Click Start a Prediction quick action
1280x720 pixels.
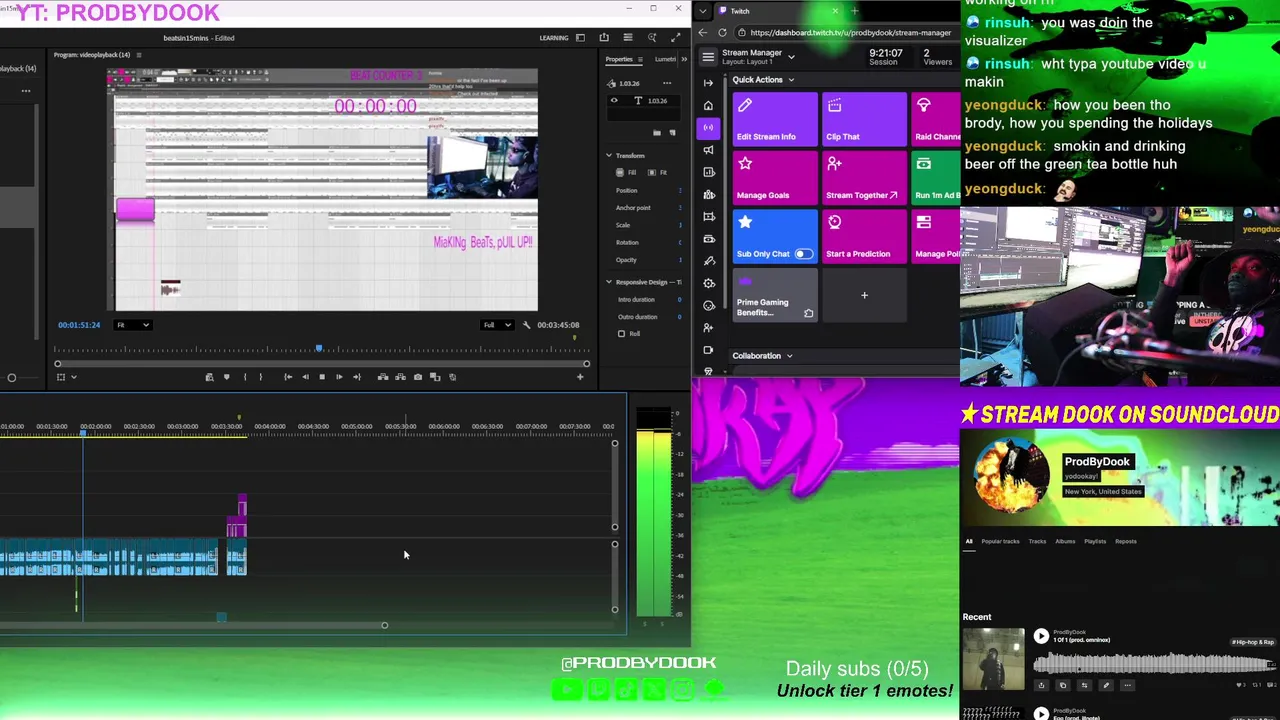[x=864, y=236]
